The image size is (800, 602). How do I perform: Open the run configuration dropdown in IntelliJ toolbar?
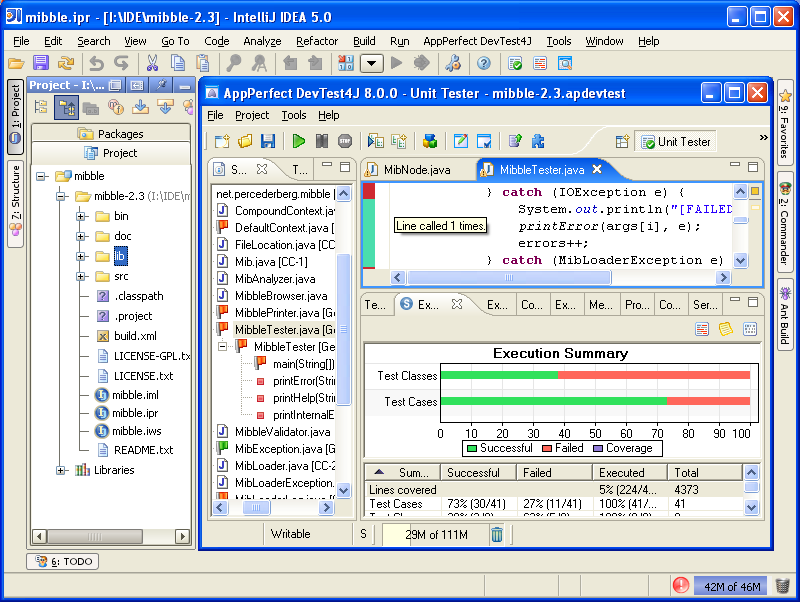pyautogui.click(x=371, y=63)
